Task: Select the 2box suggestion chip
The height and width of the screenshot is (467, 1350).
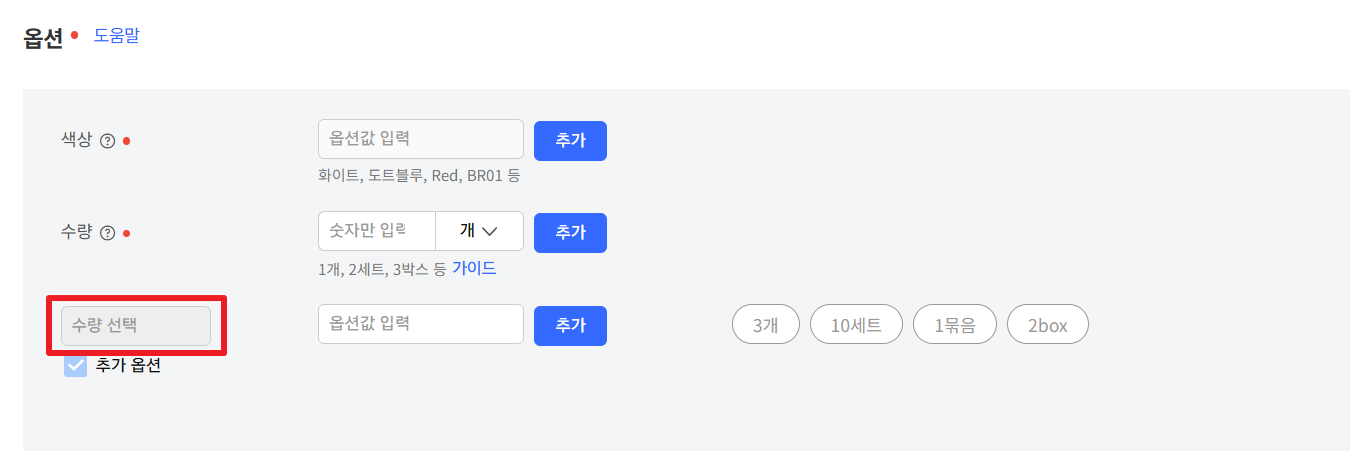Action: pyautogui.click(x=1047, y=325)
